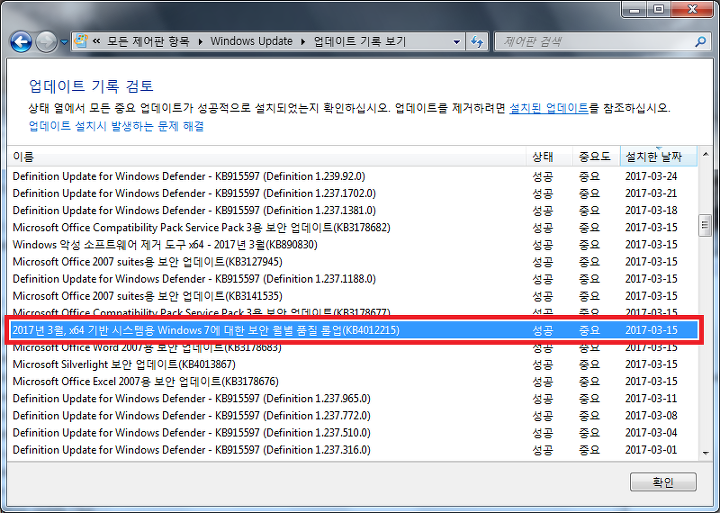Sort by the 상태 column header
This screenshot has height=513, width=720.
tap(549, 157)
